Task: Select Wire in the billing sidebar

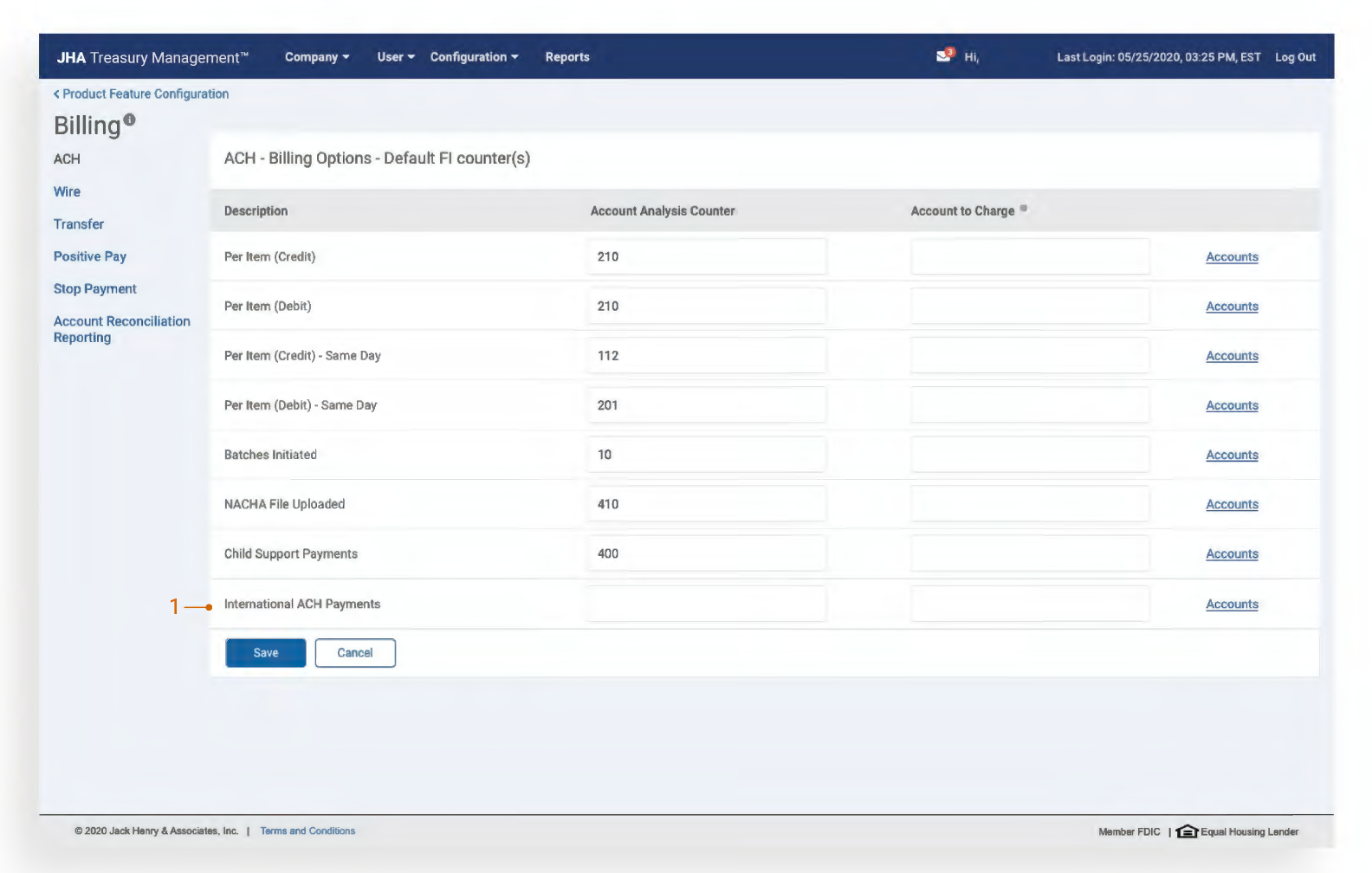Action: tap(67, 191)
